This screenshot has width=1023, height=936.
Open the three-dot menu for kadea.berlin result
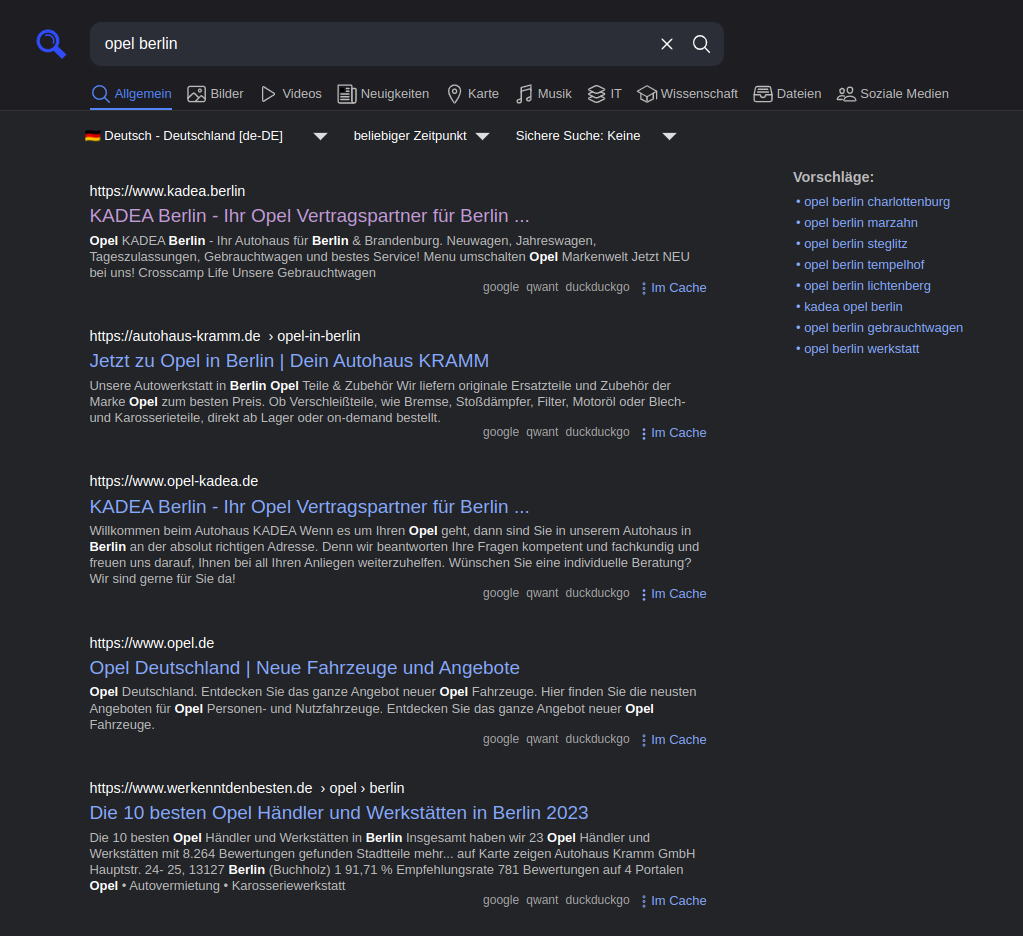coord(644,288)
